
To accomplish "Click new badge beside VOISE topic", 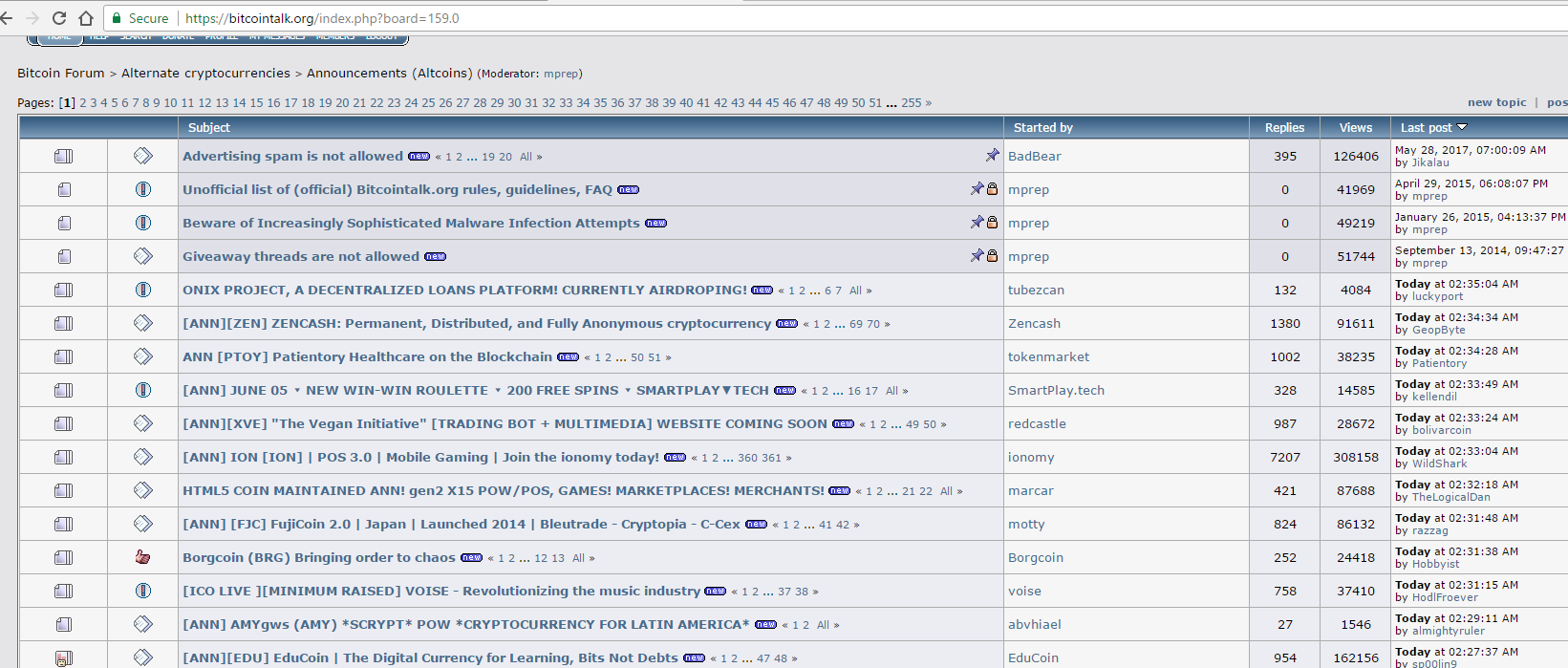I will [715, 591].
